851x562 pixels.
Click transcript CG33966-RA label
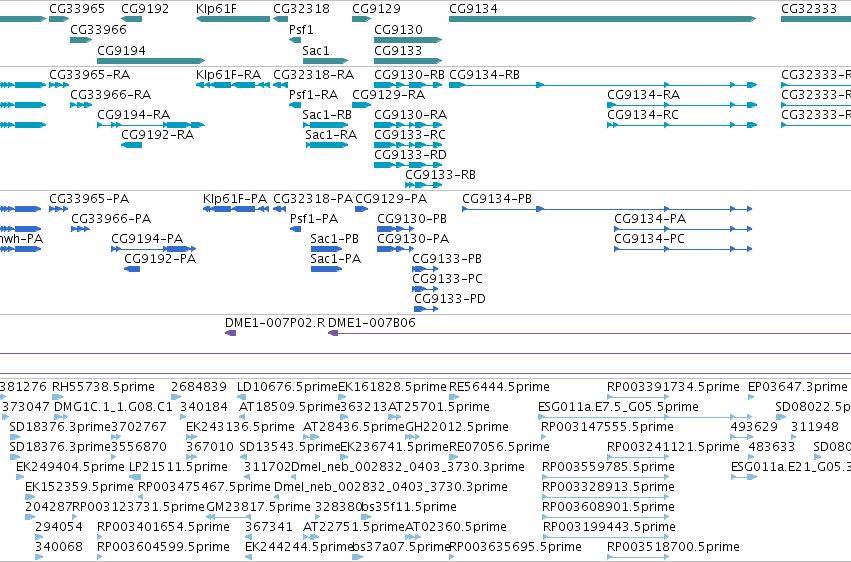(x=110, y=94)
